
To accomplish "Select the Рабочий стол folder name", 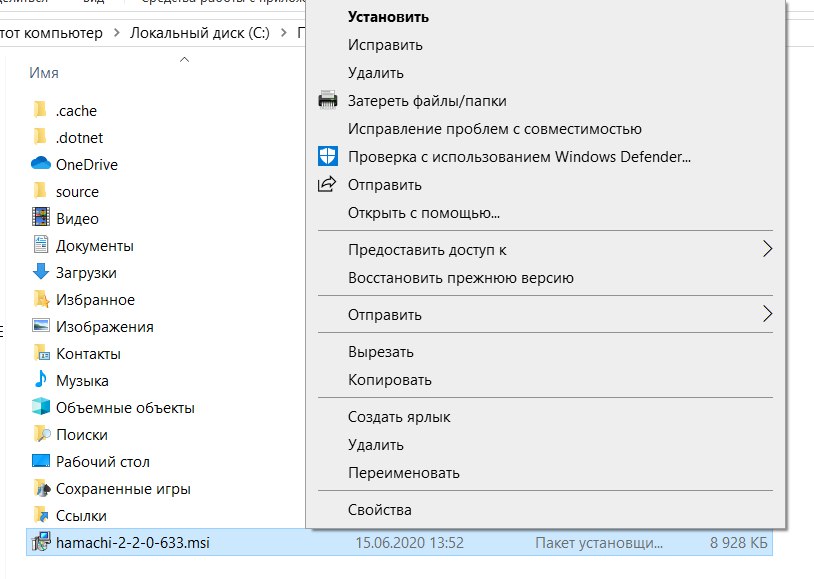I will tap(103, 462).
